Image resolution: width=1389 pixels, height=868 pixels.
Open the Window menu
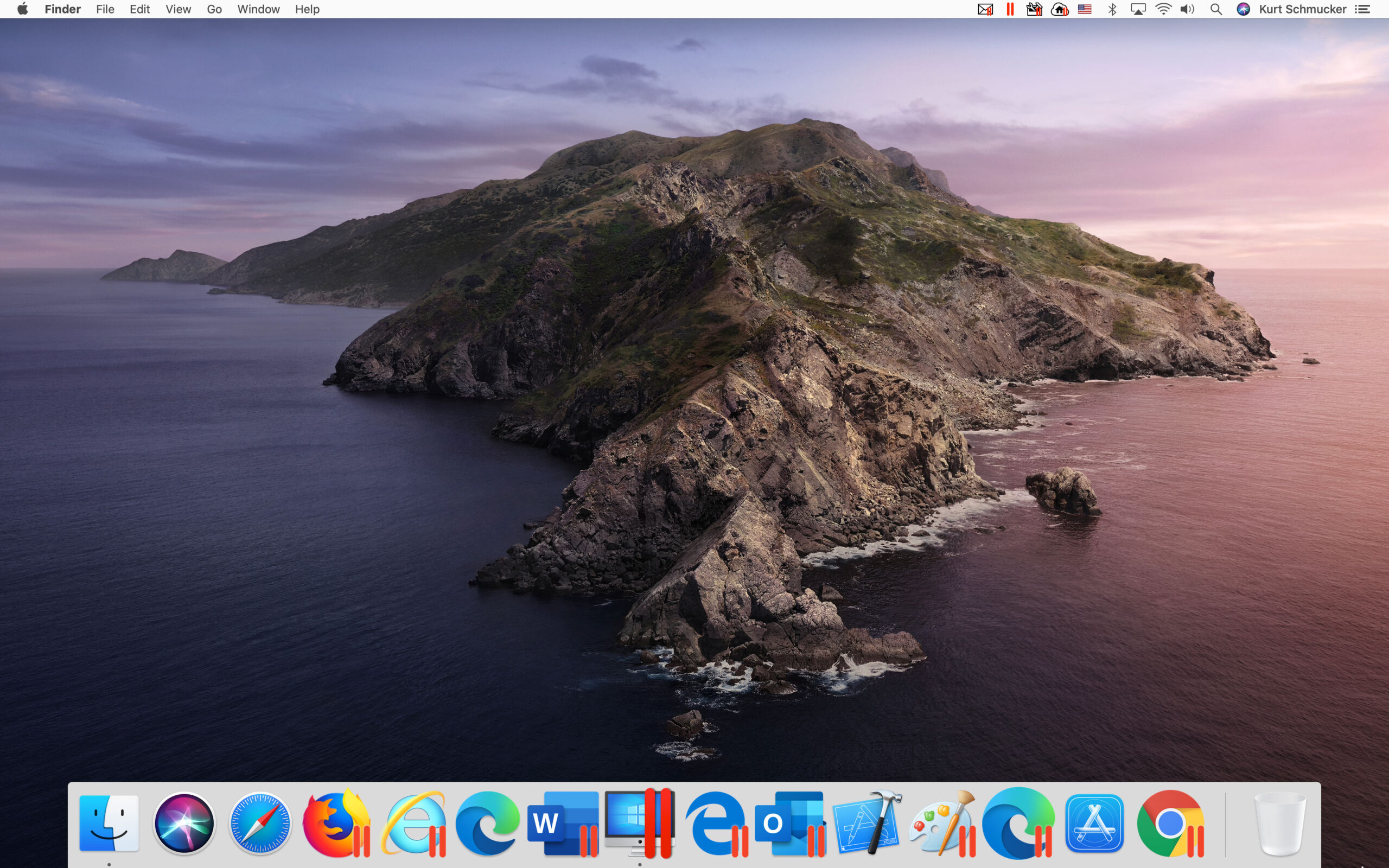point(258,9)
